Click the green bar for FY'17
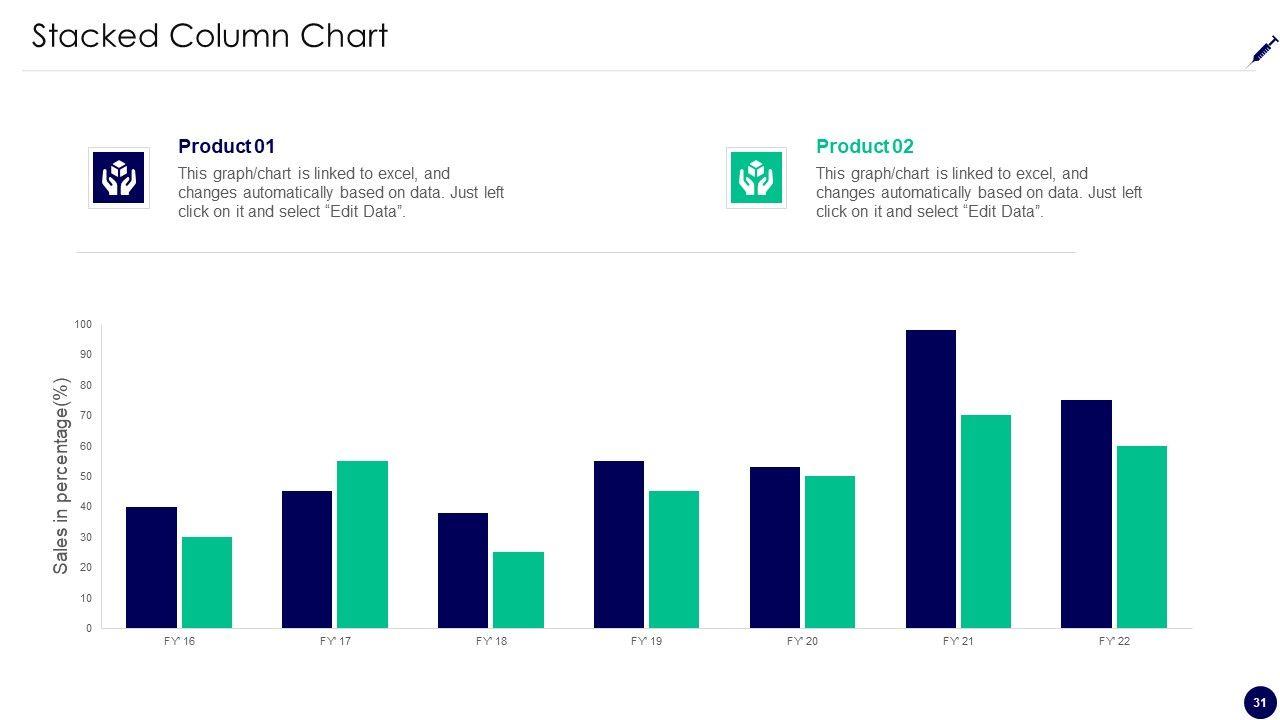Image resolution: width=1280 pixels, height=720 pixels. [362, 544]
